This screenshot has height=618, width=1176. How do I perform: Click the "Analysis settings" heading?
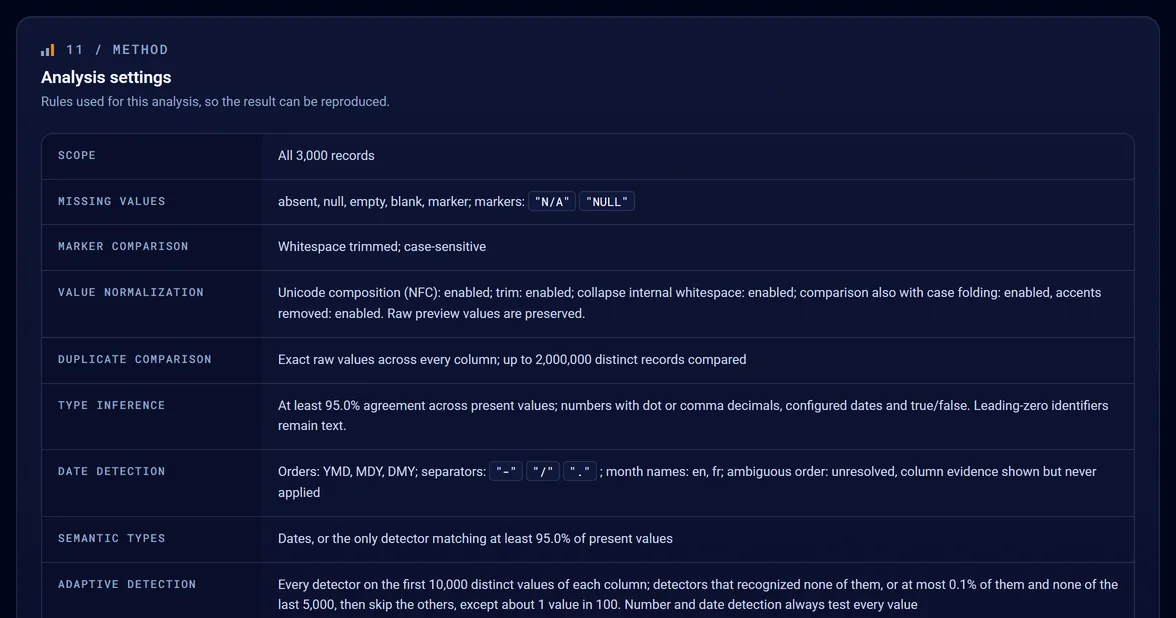click(x=106, y=77)
